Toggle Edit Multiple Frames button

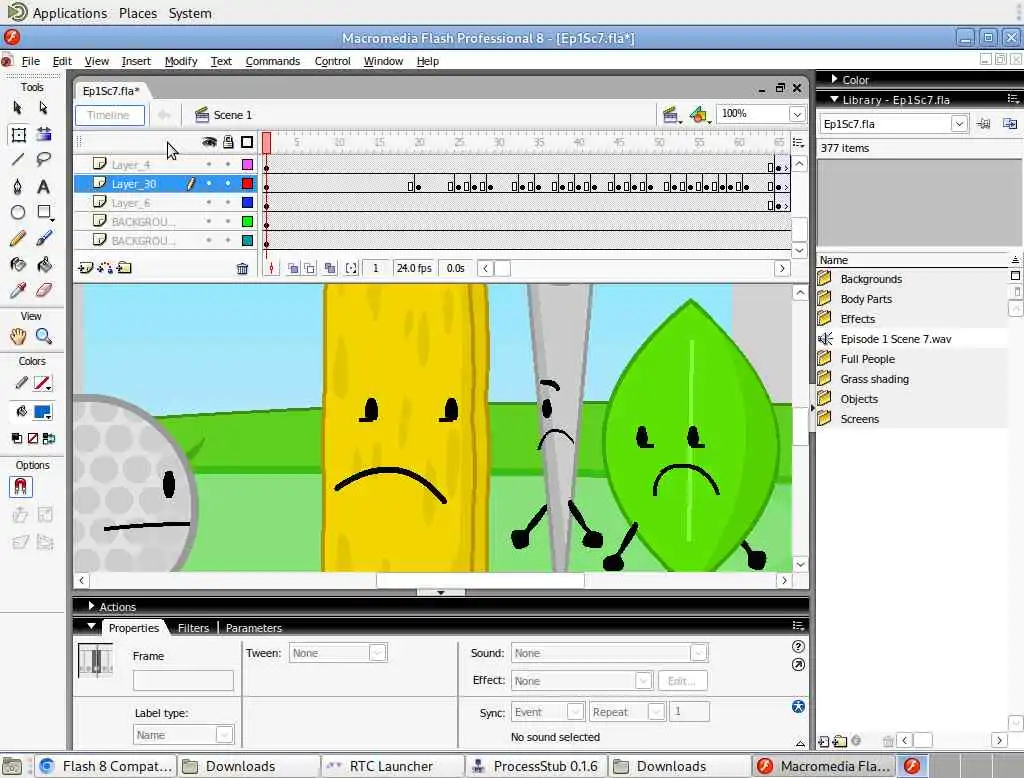coord(330,268)
